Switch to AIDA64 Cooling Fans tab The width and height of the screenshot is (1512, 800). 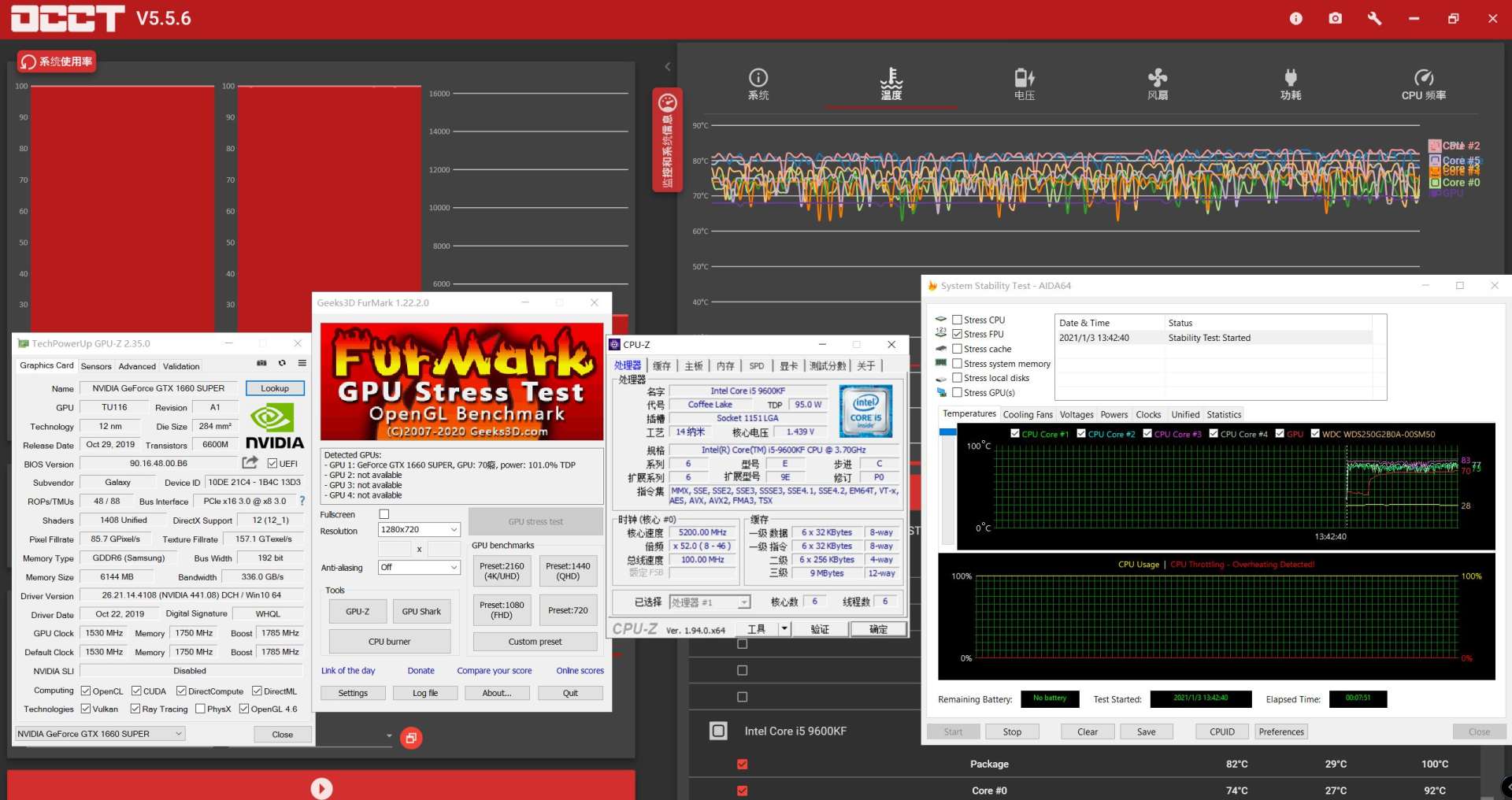(x=1027, y=414)
